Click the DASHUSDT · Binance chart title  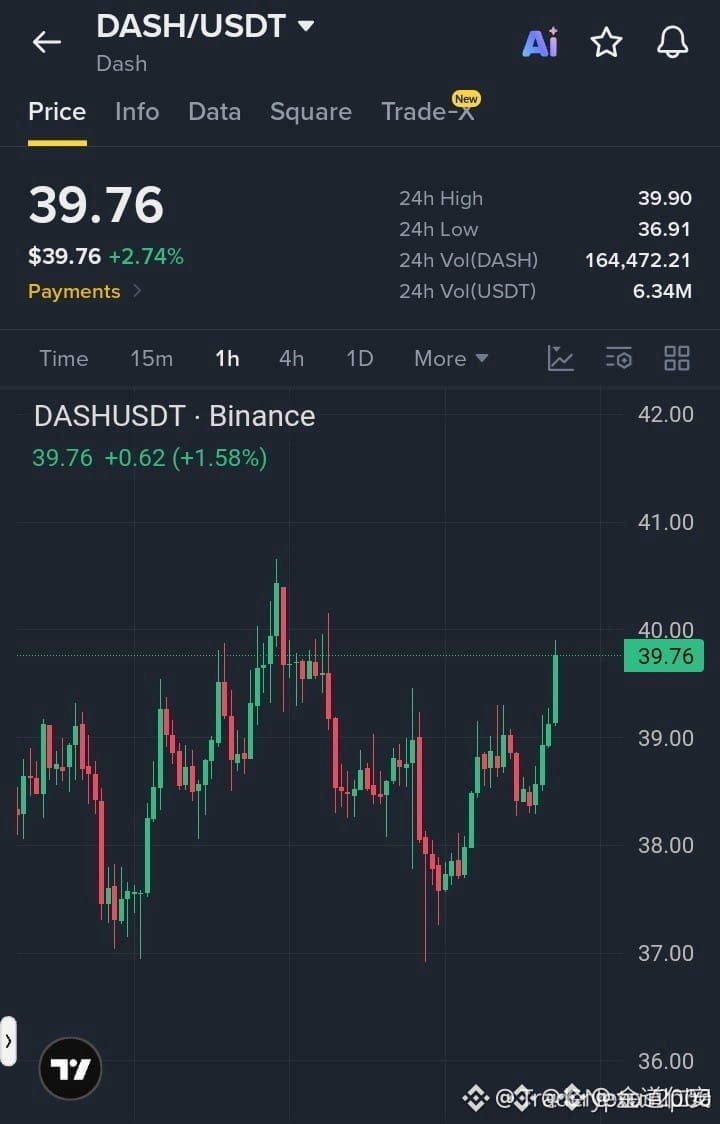[174, 416]
